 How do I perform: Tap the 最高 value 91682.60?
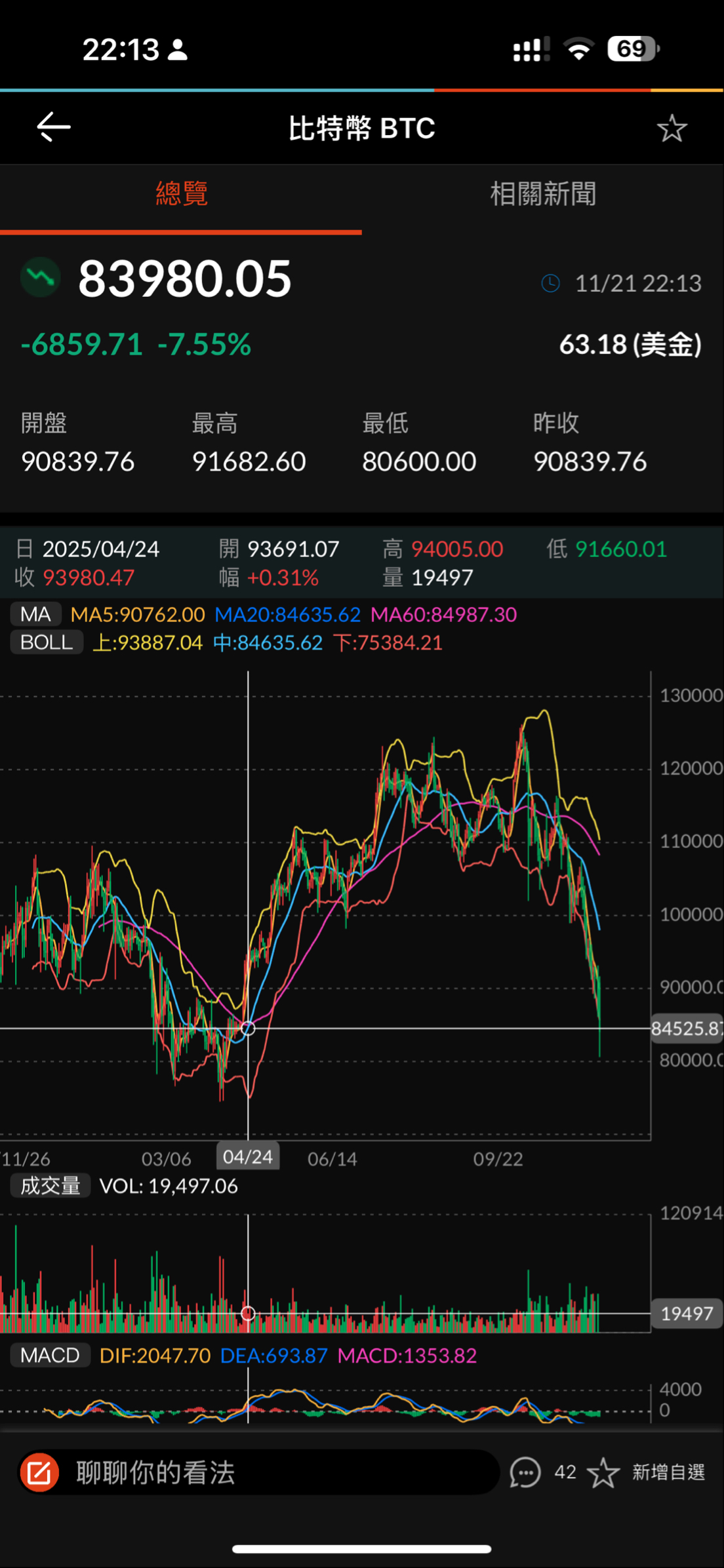click(249, 461)
